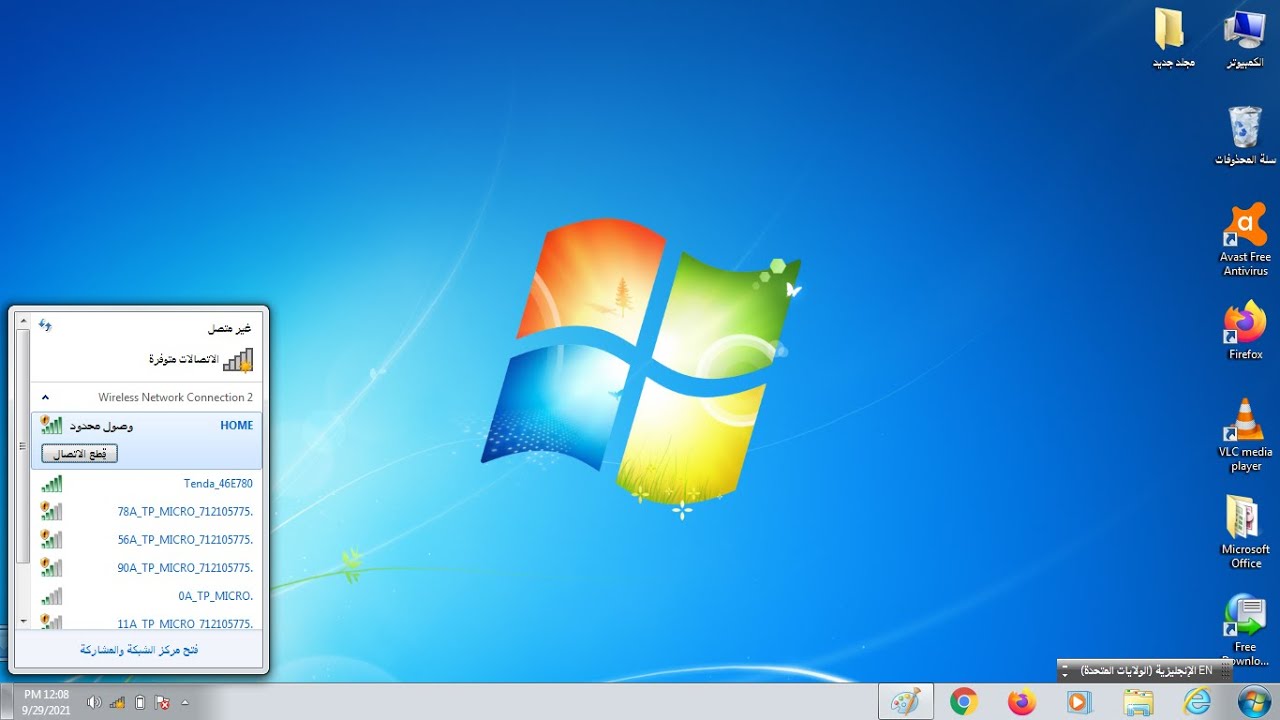Screen dimensions: 1280x720
Task: Click the language bar minimize button
Action: click(x=1064, y=666)
